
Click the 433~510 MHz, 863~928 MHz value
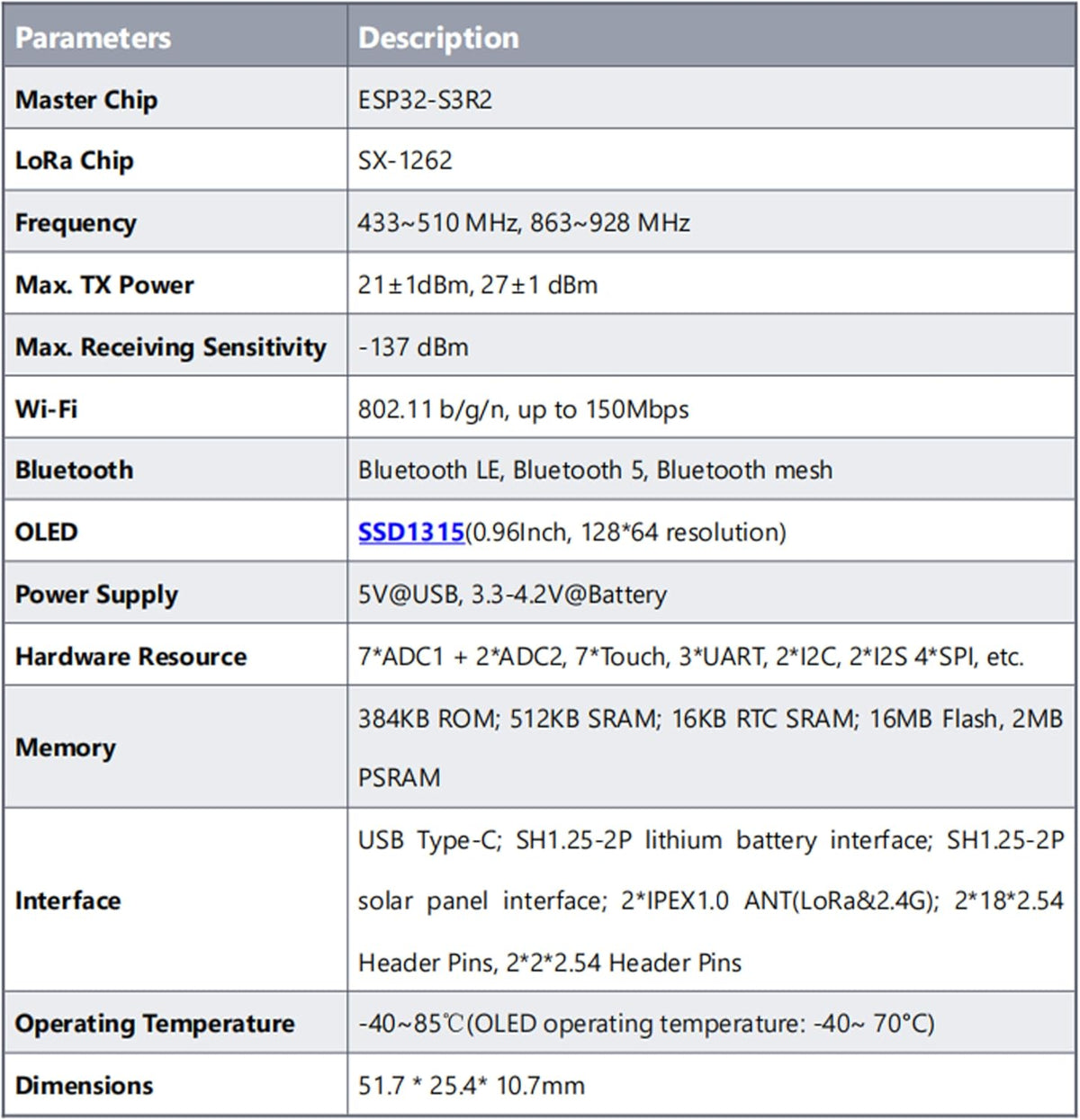[x=524, y=223]
